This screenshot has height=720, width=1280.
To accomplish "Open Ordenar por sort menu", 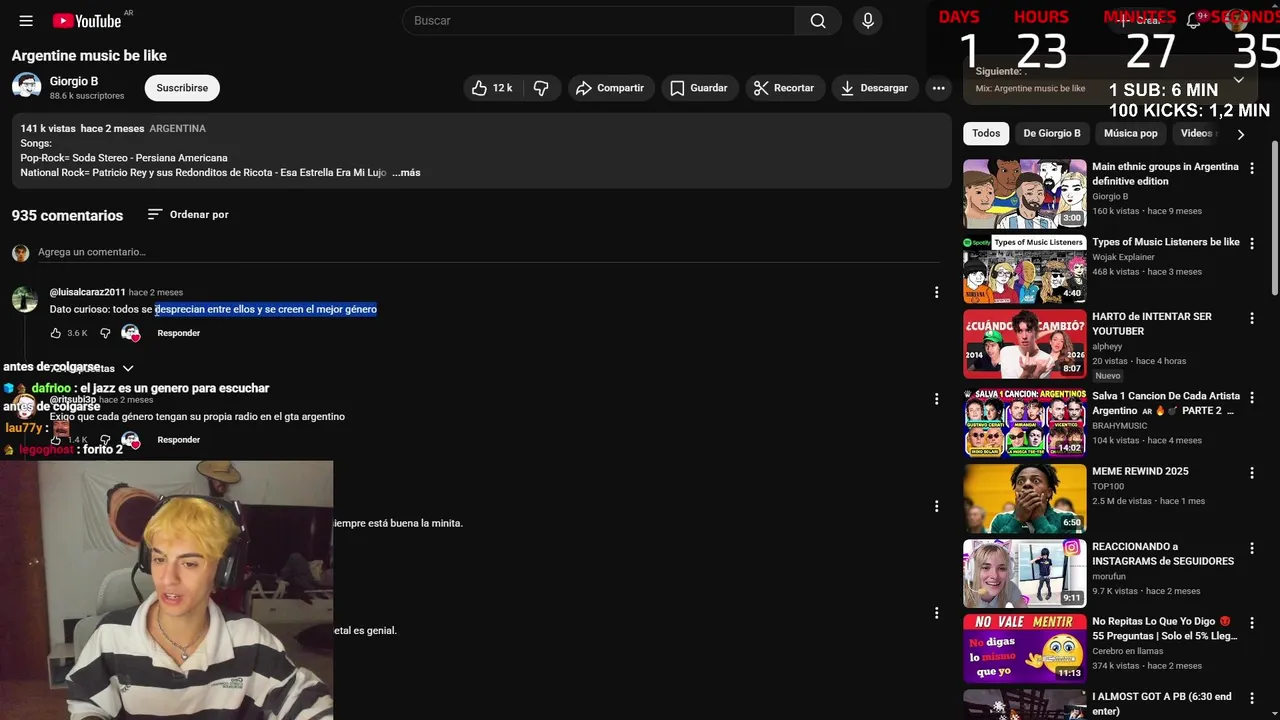I will click(188, 214).
